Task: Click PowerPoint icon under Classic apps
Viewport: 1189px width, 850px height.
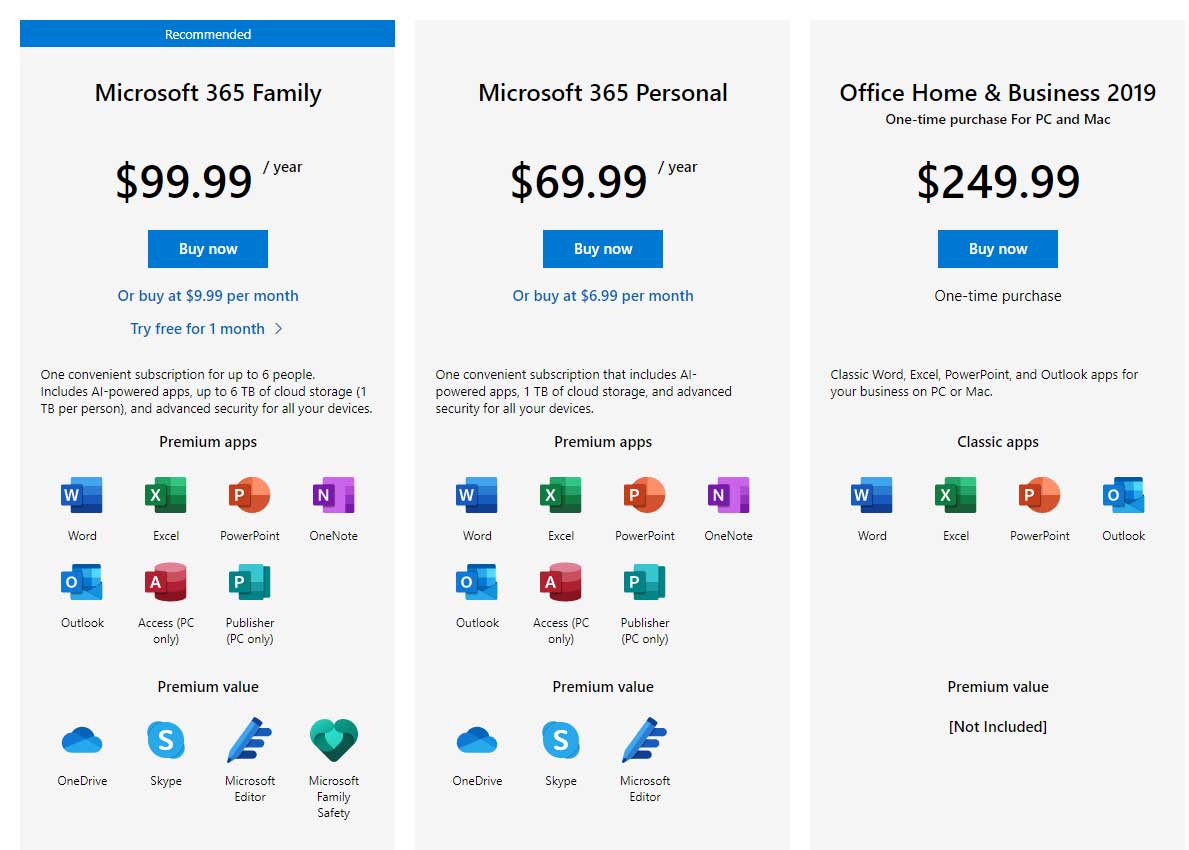Action: pyautogui.click(x=1040, y=495)
